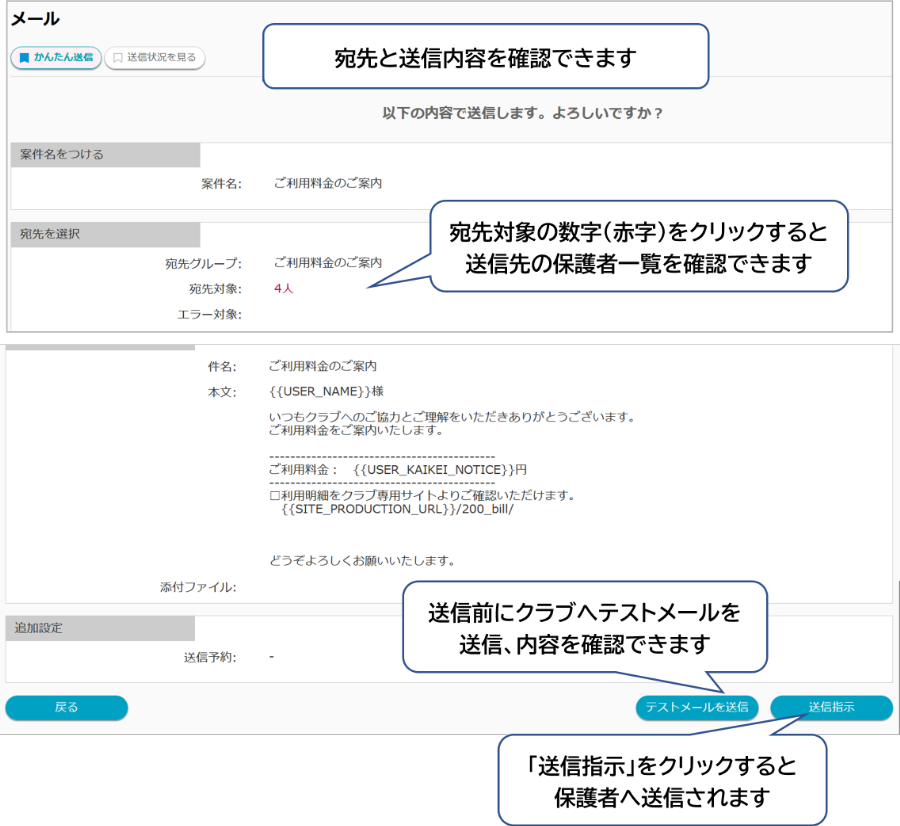Click the {{USER_NAME}}様 line in 本文
900x826 pixels.
326,392
